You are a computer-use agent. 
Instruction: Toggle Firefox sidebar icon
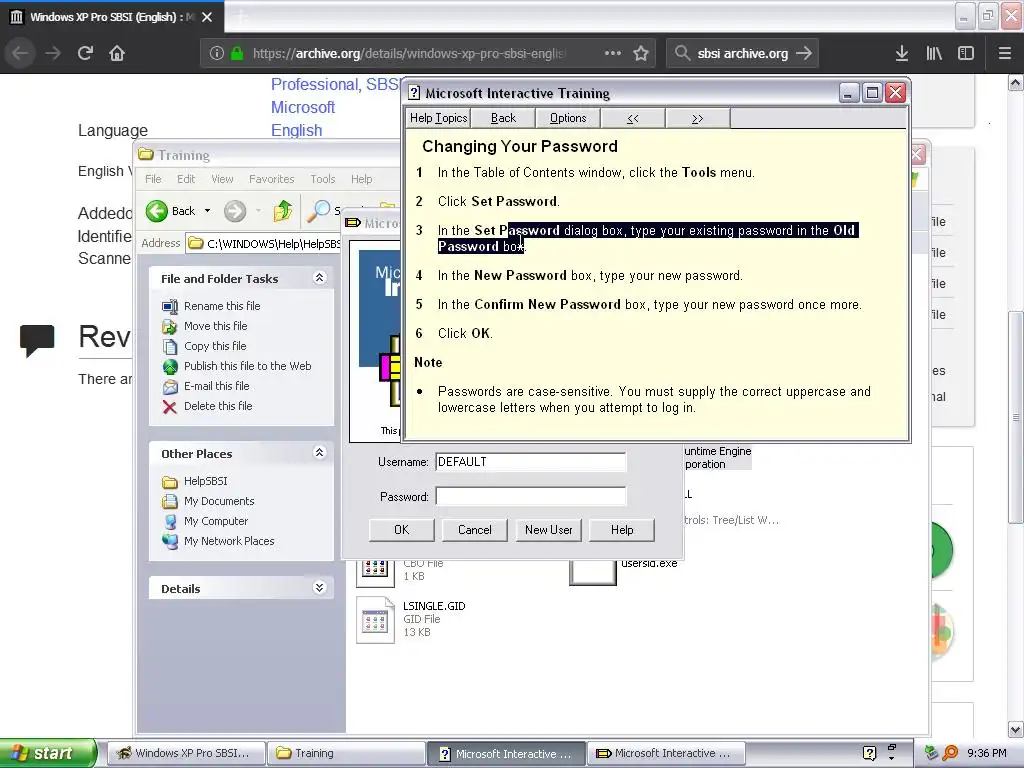(x=966, y=53)
